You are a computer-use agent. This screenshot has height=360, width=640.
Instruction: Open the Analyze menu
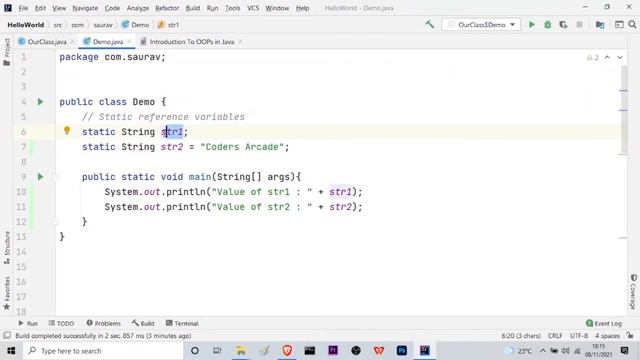point(138,8)
